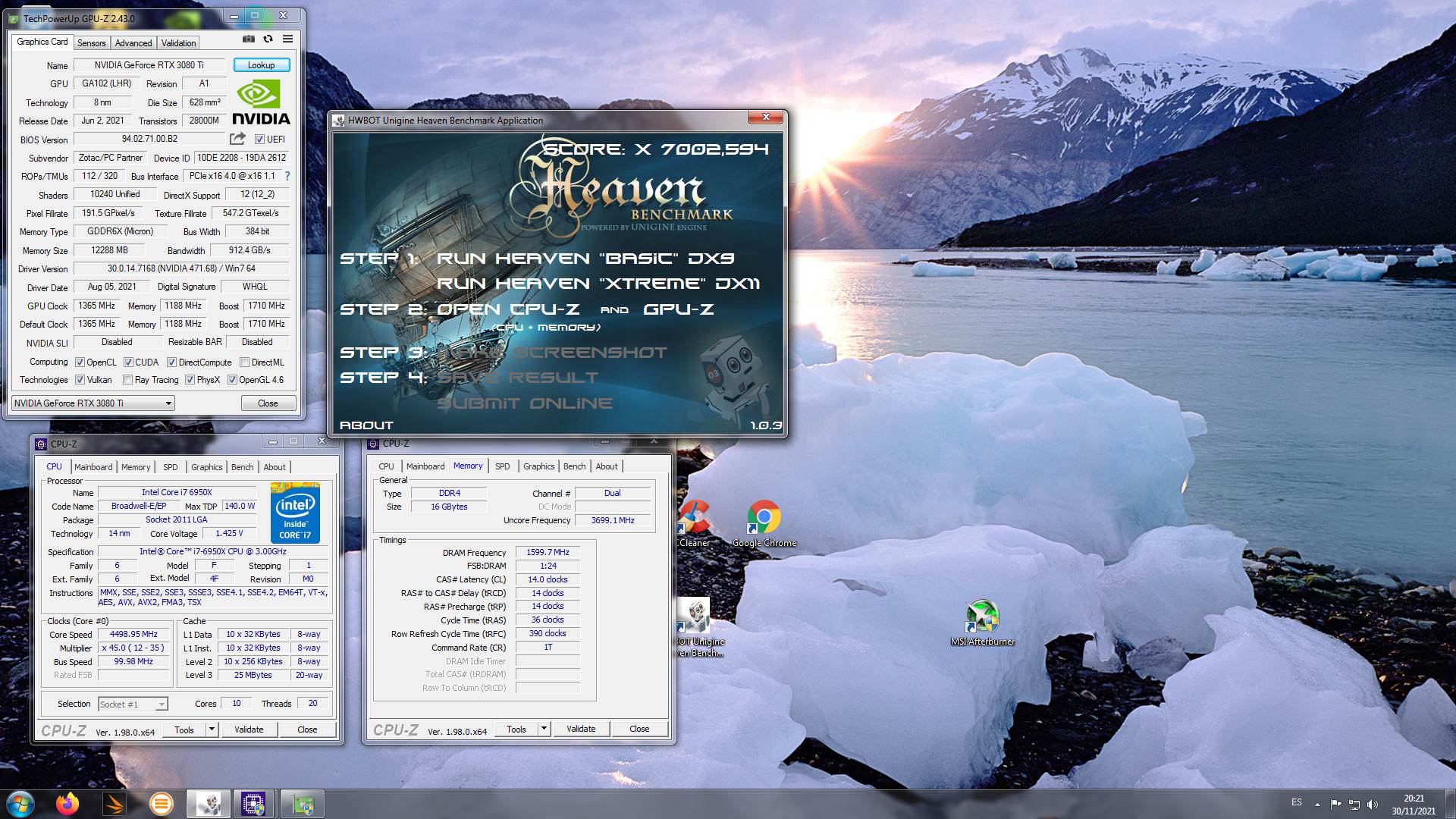Expand Tools arrow in CPU-Z Memory window

point(544,729)
